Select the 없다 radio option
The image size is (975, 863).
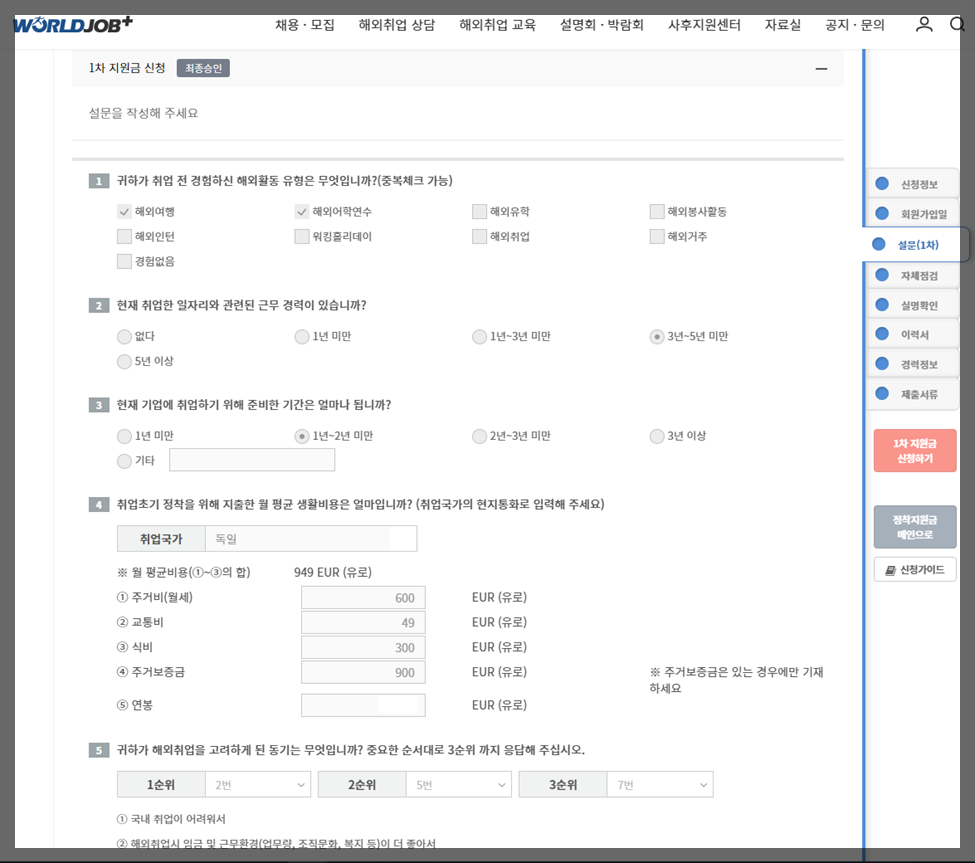pyautogui.click(x=124, y=336)
